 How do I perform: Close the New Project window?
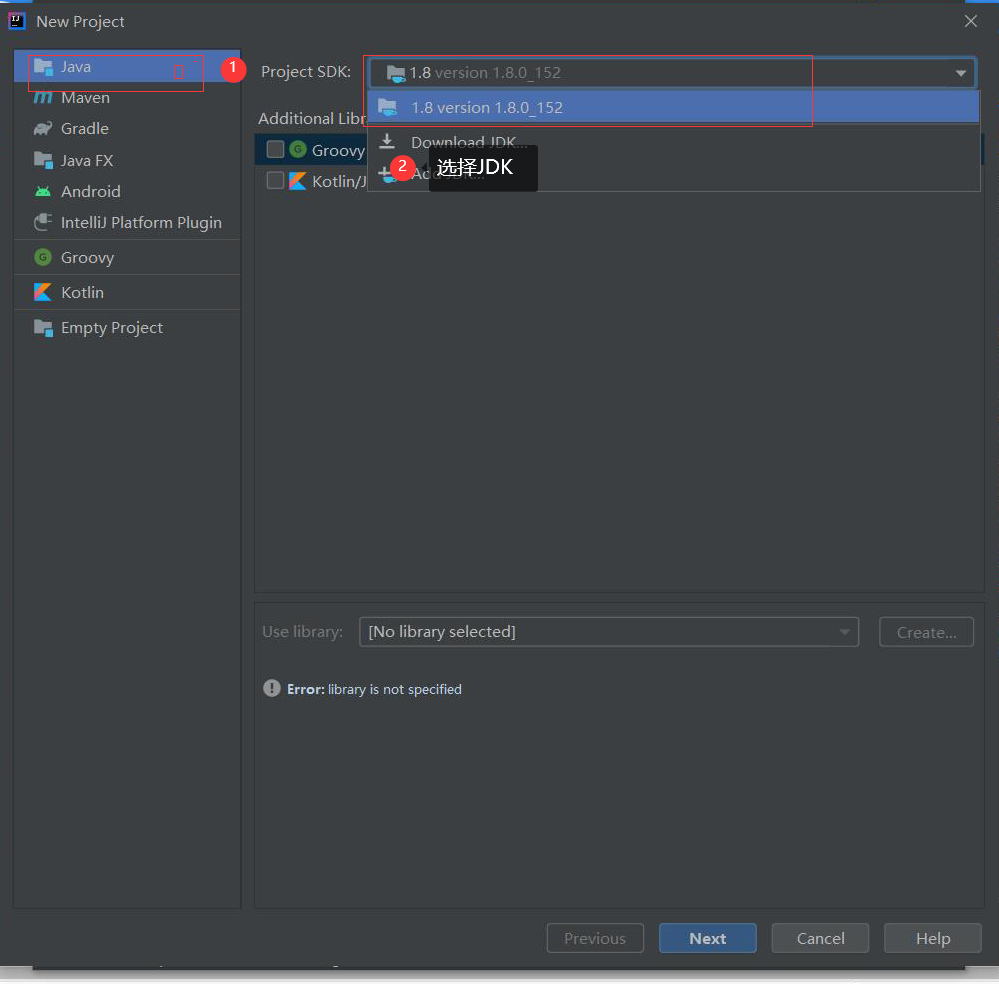[x=970, y=21]
